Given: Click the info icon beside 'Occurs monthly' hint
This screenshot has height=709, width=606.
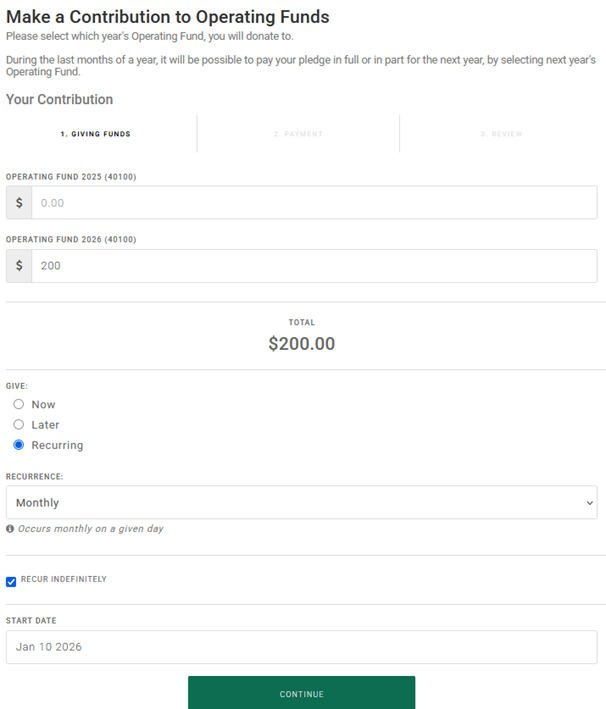Looking at the screenshot, I should [x=10, y=529].
